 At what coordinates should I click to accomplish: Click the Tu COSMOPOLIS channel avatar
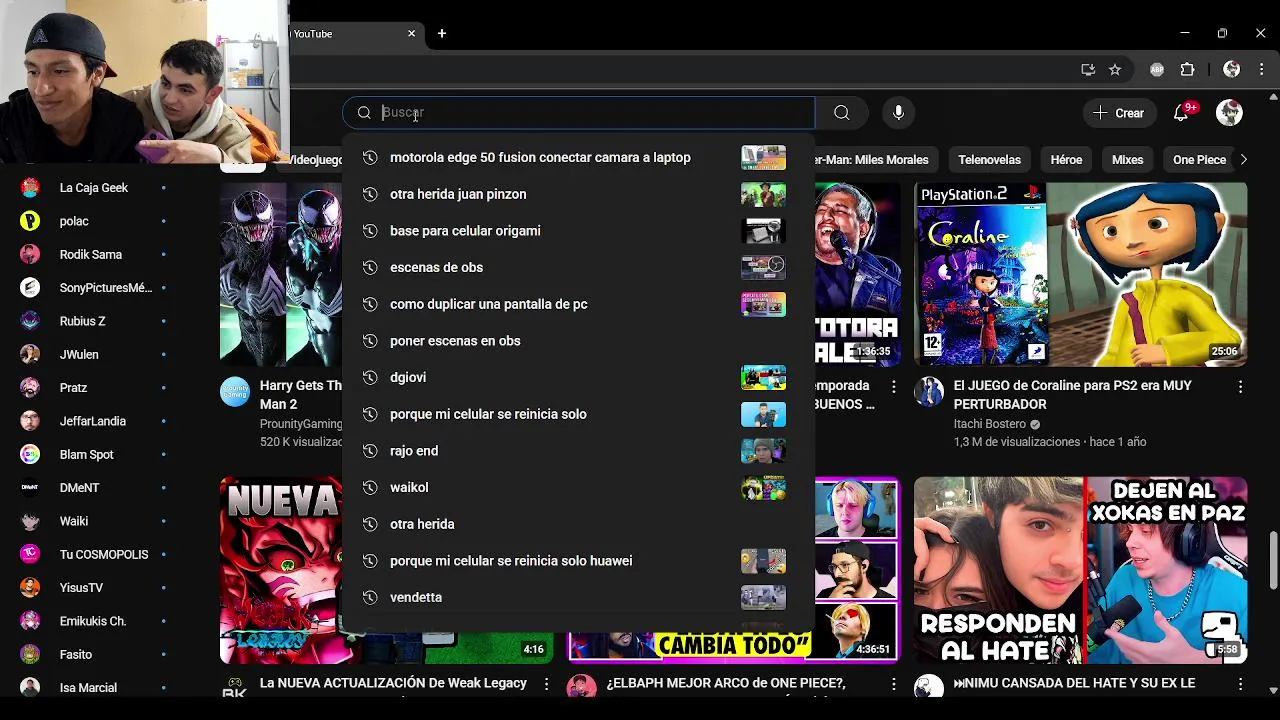pos(30,554)
